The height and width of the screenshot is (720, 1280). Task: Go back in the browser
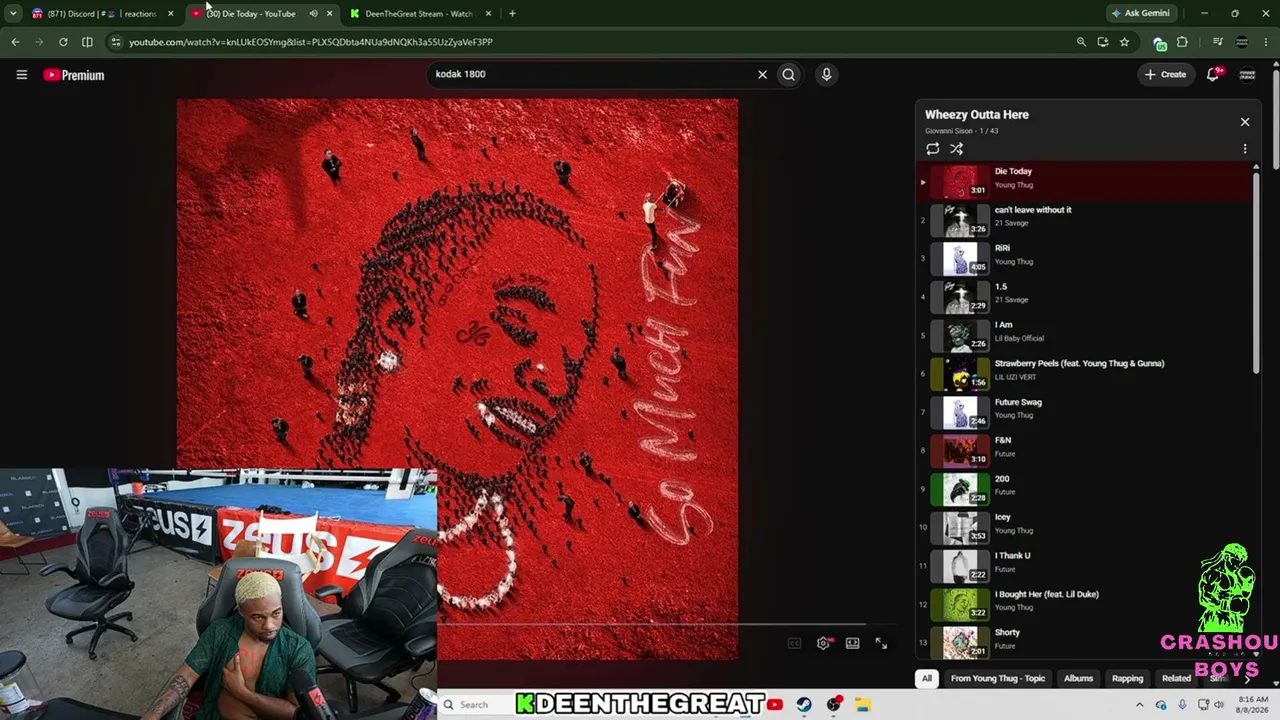15,42
